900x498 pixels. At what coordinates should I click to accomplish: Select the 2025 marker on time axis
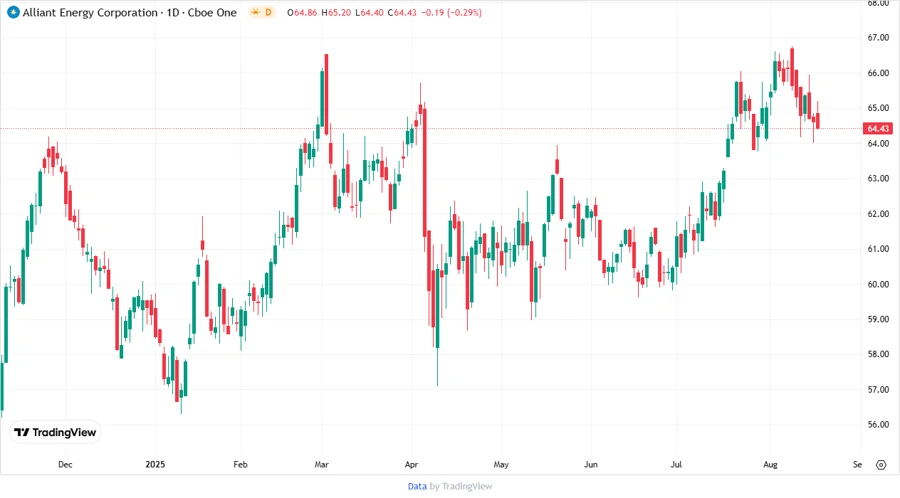click(155, 465)
